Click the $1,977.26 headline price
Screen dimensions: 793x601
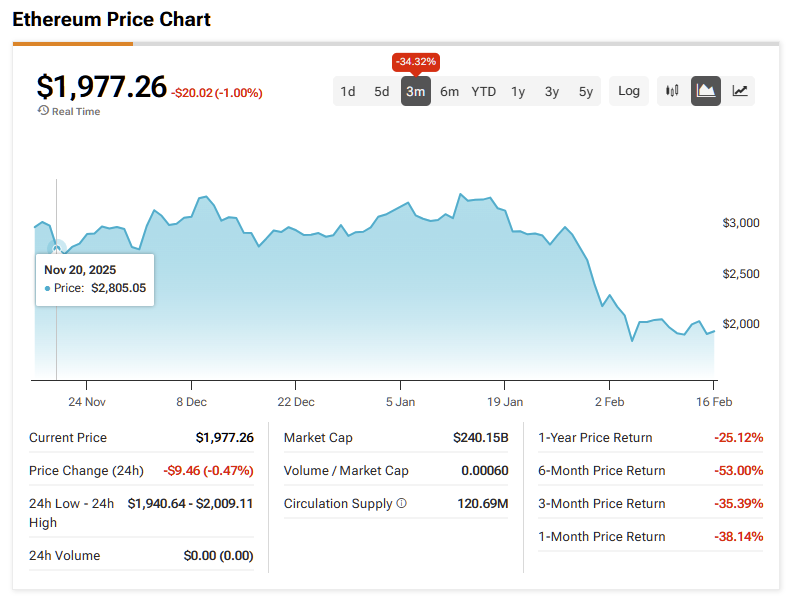(x=101, y=87)
